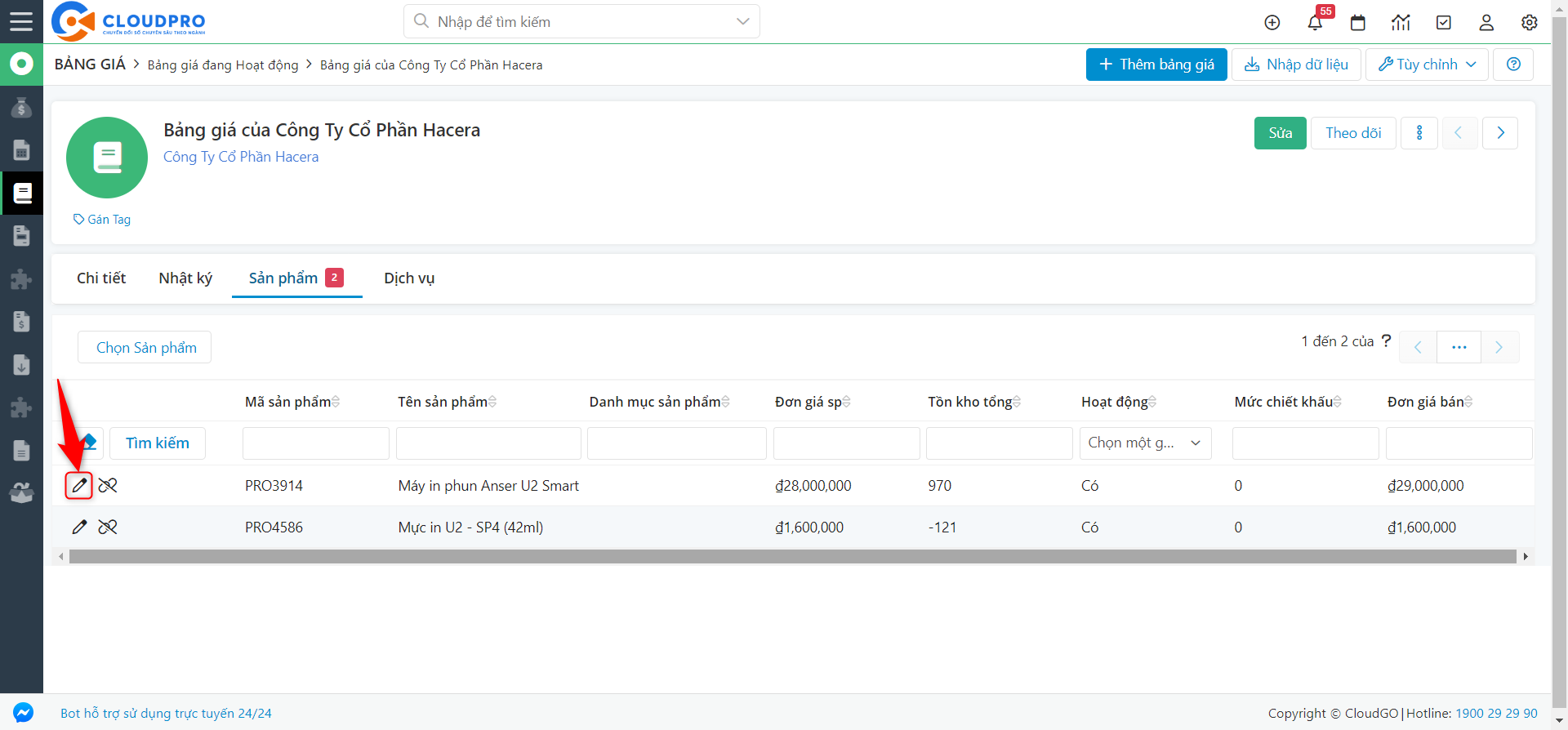Sort by Tồn kho tổng column

click(1017, 402)
